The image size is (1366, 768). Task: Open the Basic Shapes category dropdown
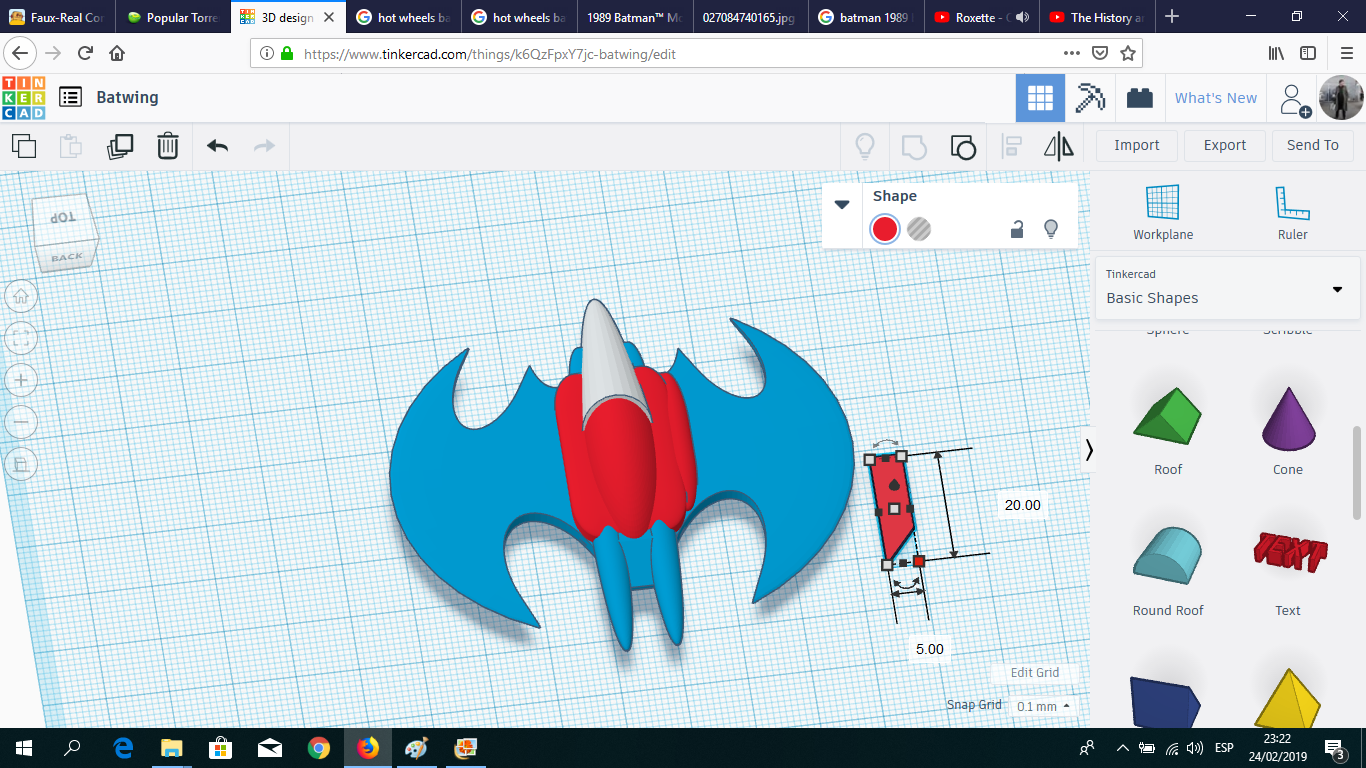[1227, 288]
